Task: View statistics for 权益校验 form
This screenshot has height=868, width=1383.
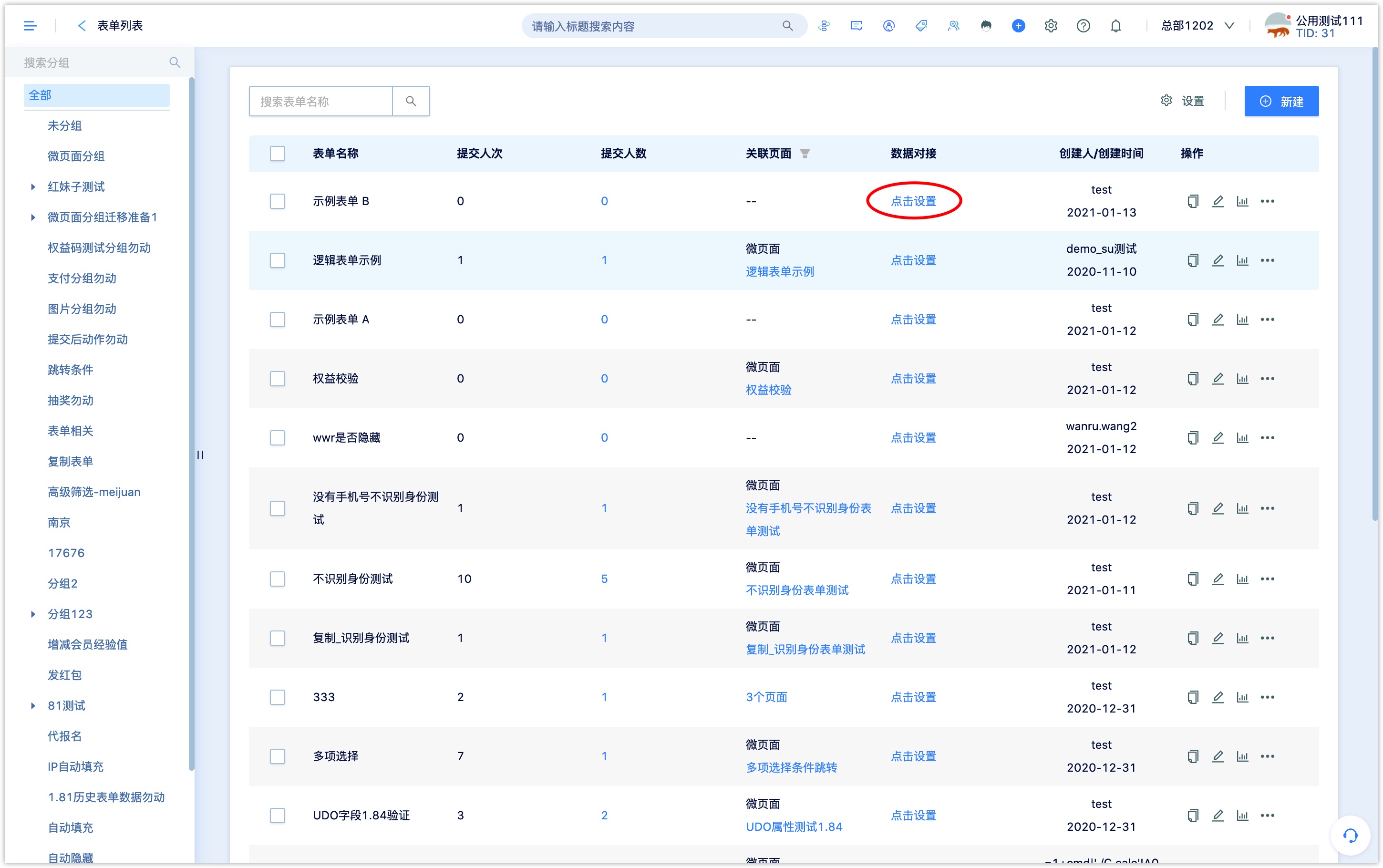Action: 1242,378
